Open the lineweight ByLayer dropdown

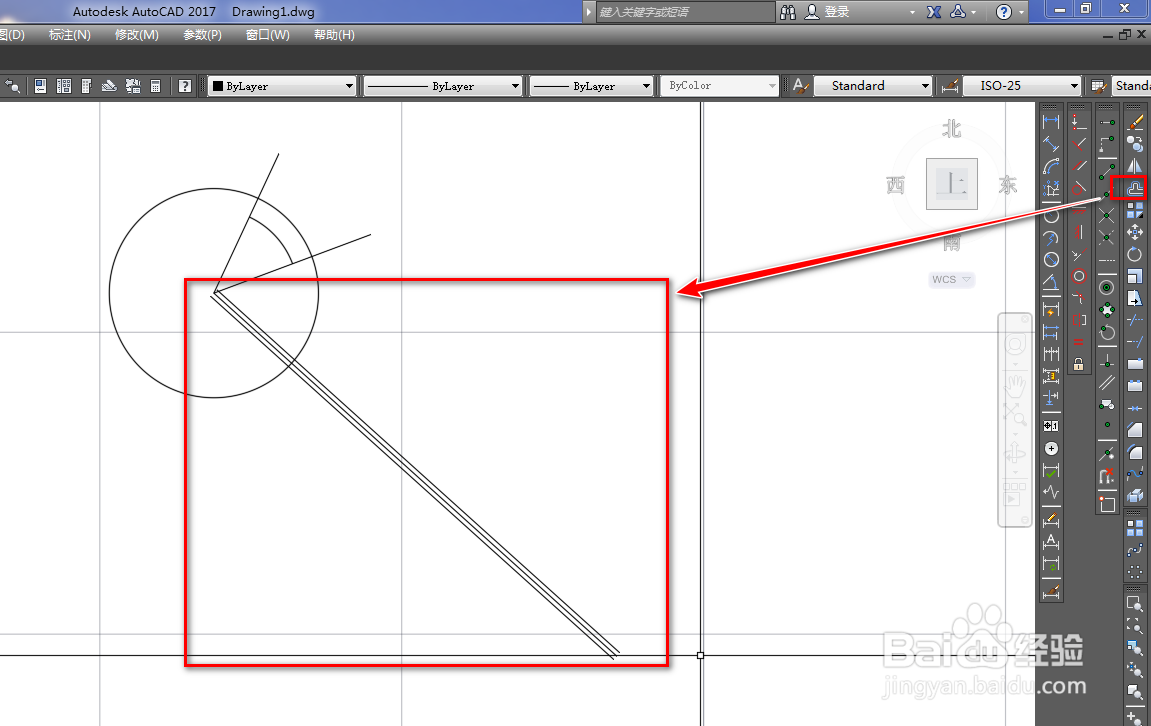pyautogui.click(x=592, y=86)
